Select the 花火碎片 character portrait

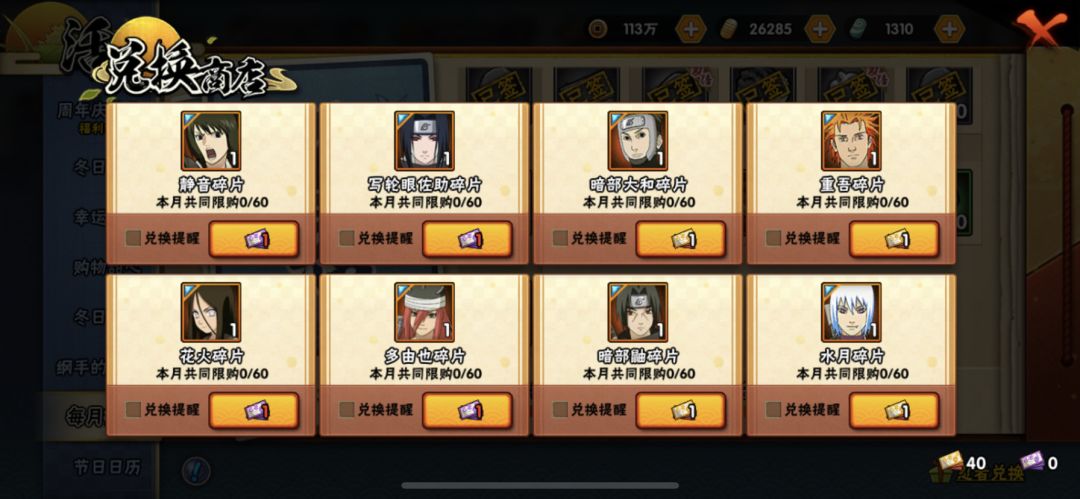tap(211, 312)
